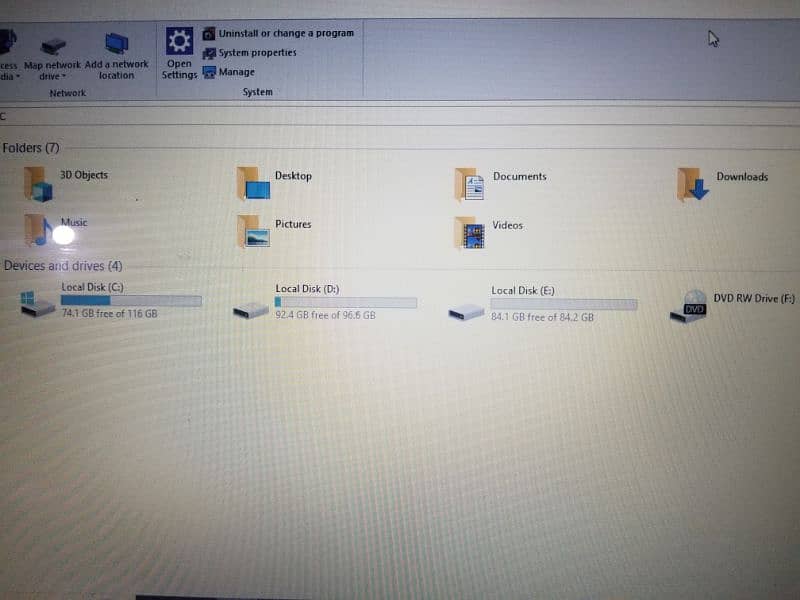Click the '92.4 GB free of 96.6 GB' text

pos(326,315)
